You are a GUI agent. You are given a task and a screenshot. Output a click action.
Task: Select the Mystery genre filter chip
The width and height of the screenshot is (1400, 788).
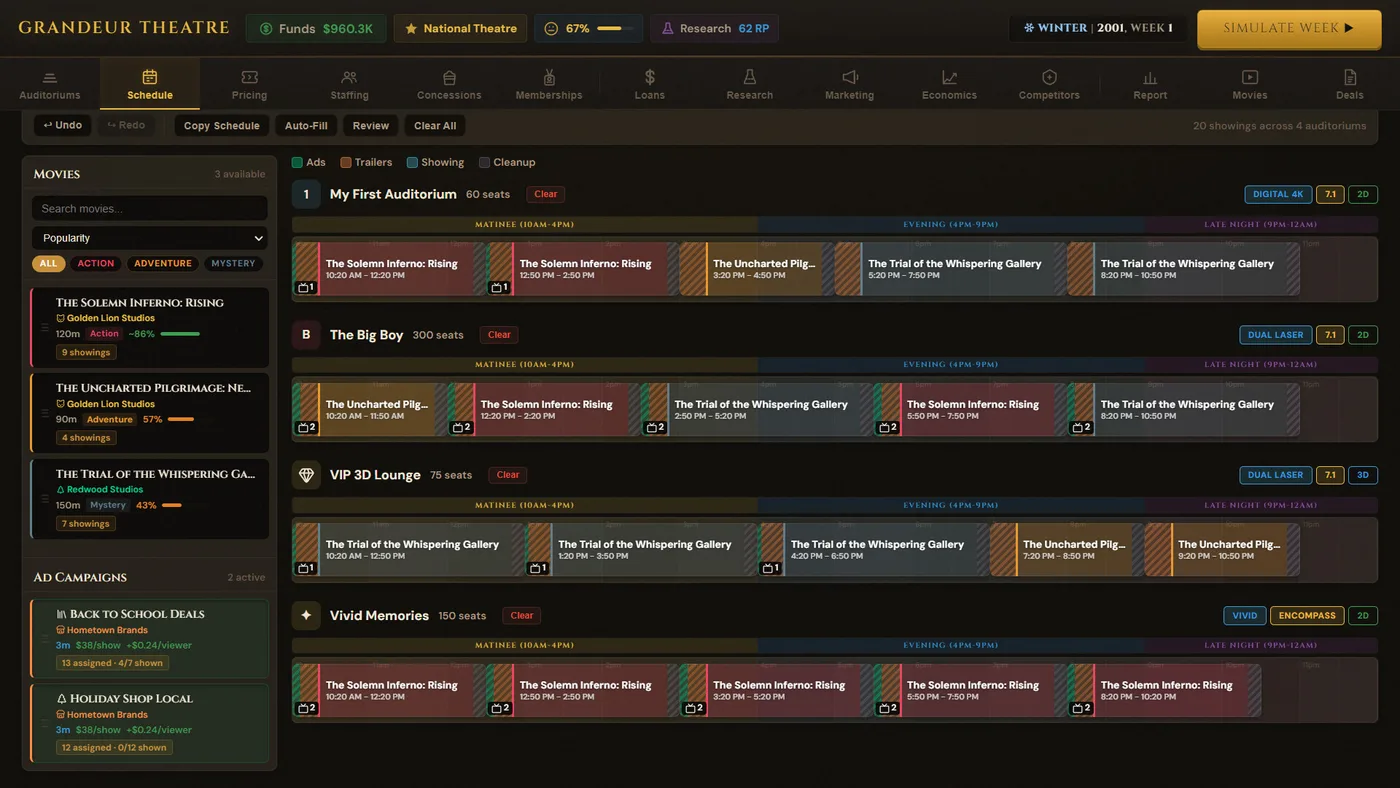pyautogui.click(x=233, y=263)
